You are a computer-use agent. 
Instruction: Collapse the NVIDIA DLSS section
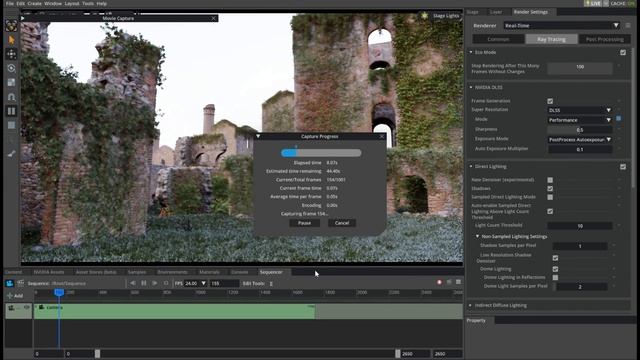coord(471,87)
